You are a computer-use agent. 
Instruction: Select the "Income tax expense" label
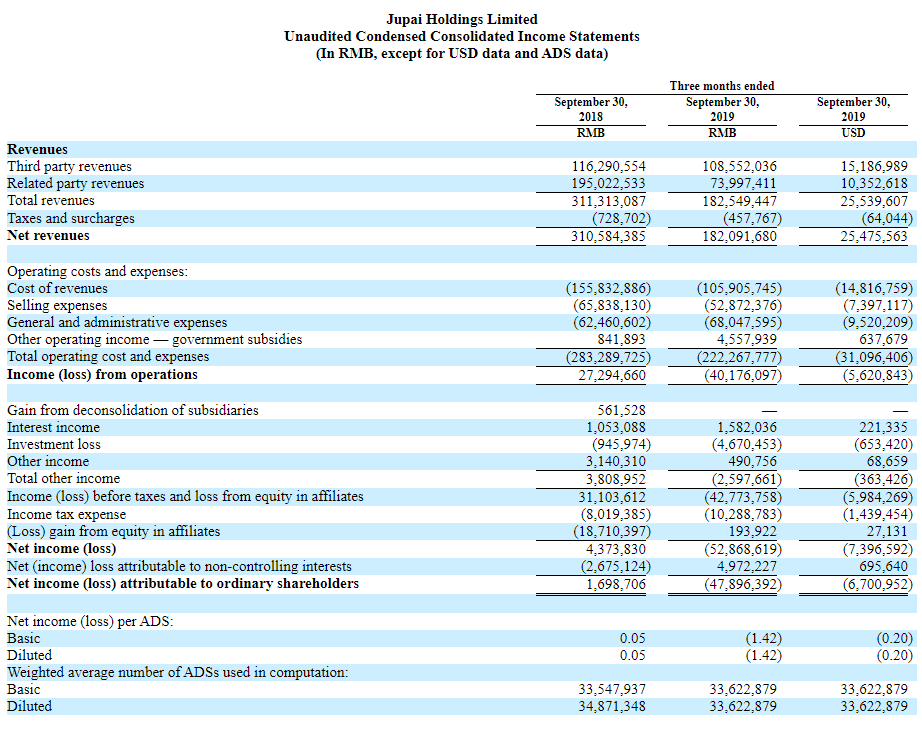click(x=66, y=515)
